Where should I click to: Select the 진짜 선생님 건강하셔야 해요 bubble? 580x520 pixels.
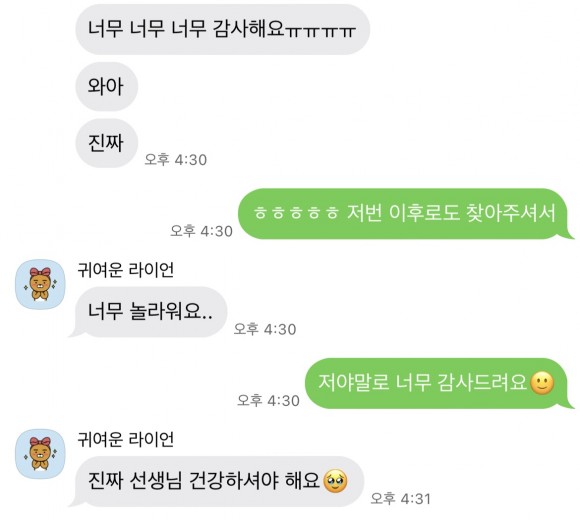coord(217,482)
